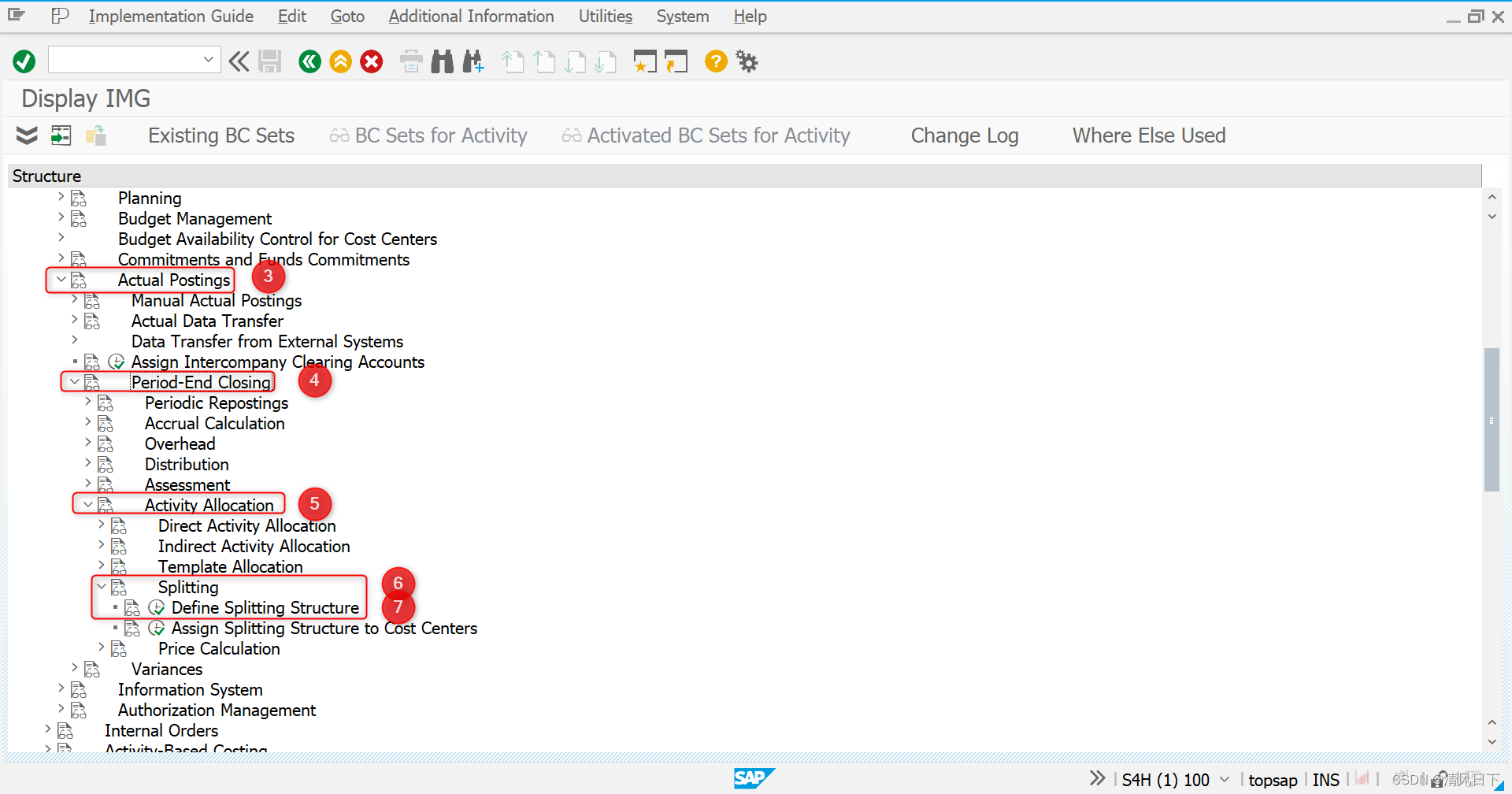Viewport: 1512px width, 794px height.
Task: Open the System menu
Action: coord(683,16)
